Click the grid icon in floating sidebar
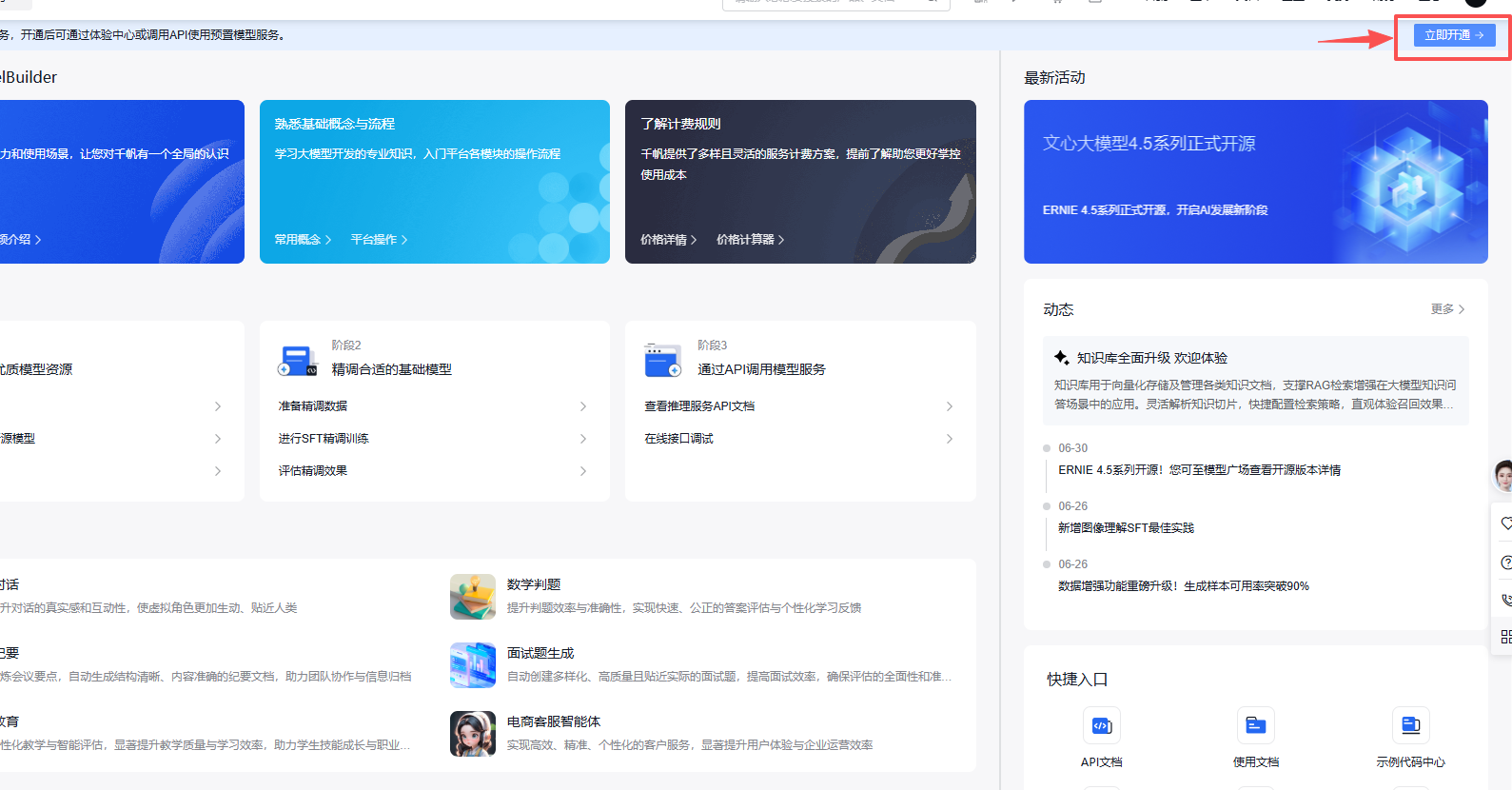 (1505, 637)
